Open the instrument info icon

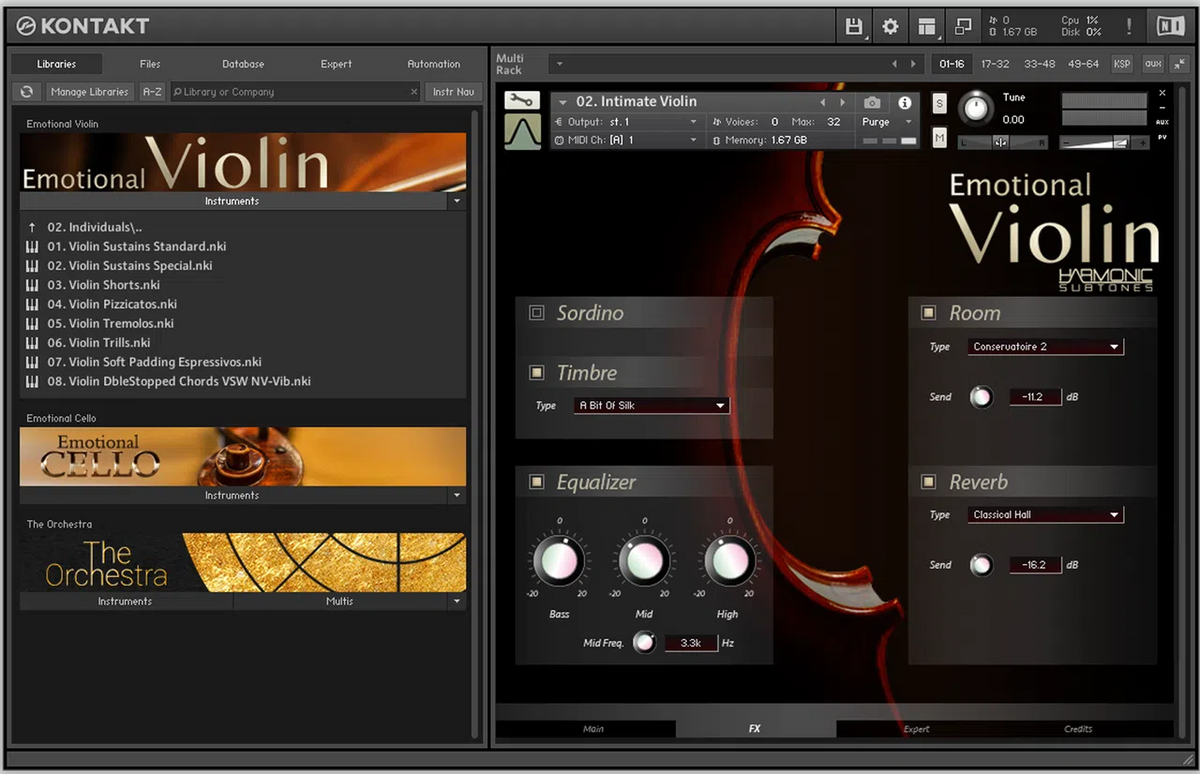(x=905, y=102)
